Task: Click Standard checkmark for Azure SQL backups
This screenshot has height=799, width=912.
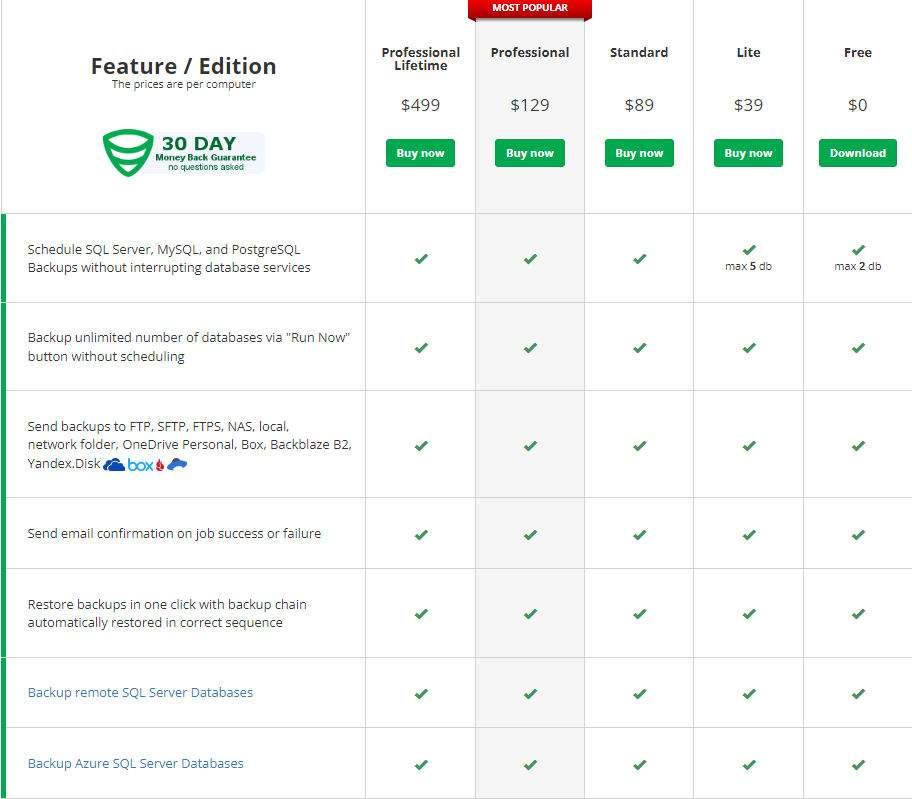Action: coord(639,764)
